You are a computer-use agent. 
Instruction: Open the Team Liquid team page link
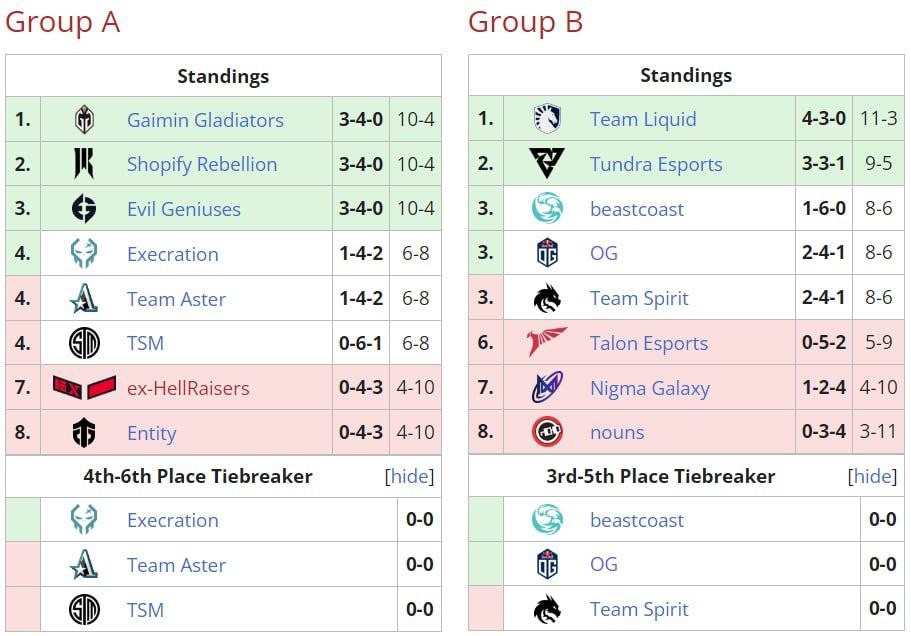pyautogui.click(x=643, y=120)
